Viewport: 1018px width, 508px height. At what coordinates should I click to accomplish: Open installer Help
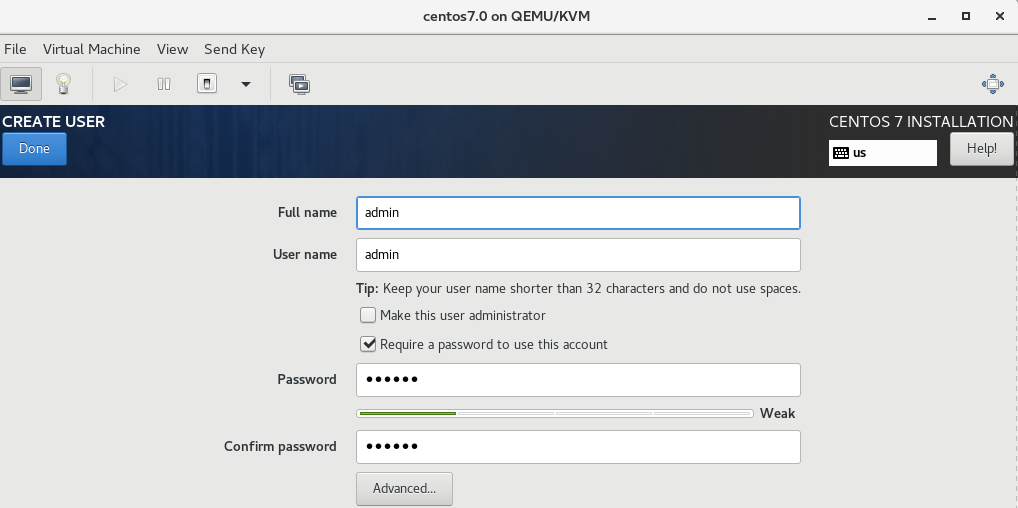[982, 149]
